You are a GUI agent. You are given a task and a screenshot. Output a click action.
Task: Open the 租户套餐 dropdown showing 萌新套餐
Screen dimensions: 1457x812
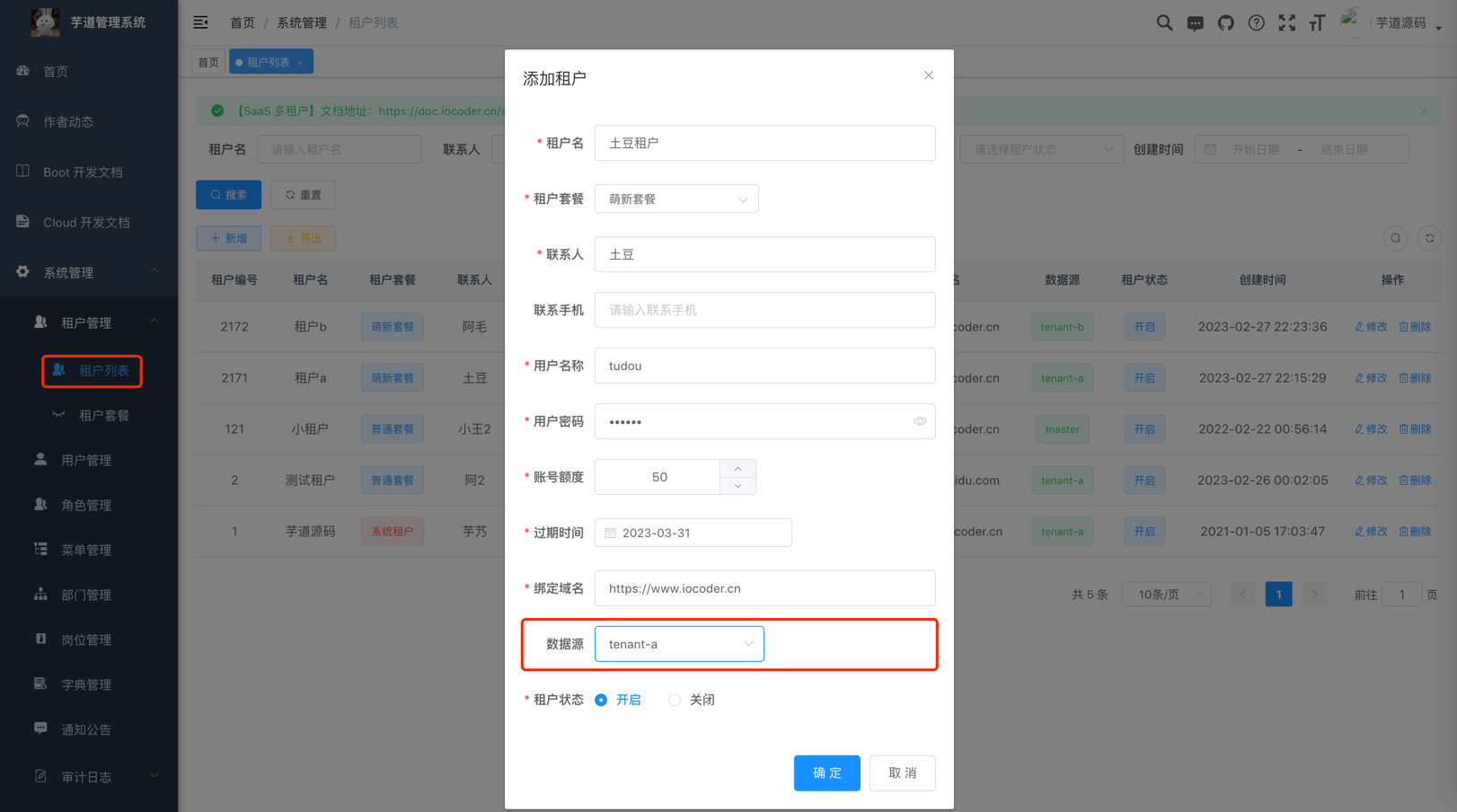click(676, 199)
